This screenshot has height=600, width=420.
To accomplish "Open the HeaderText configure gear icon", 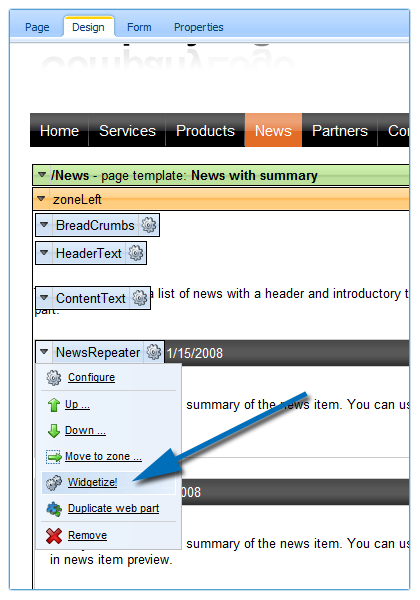I will 136,253.
